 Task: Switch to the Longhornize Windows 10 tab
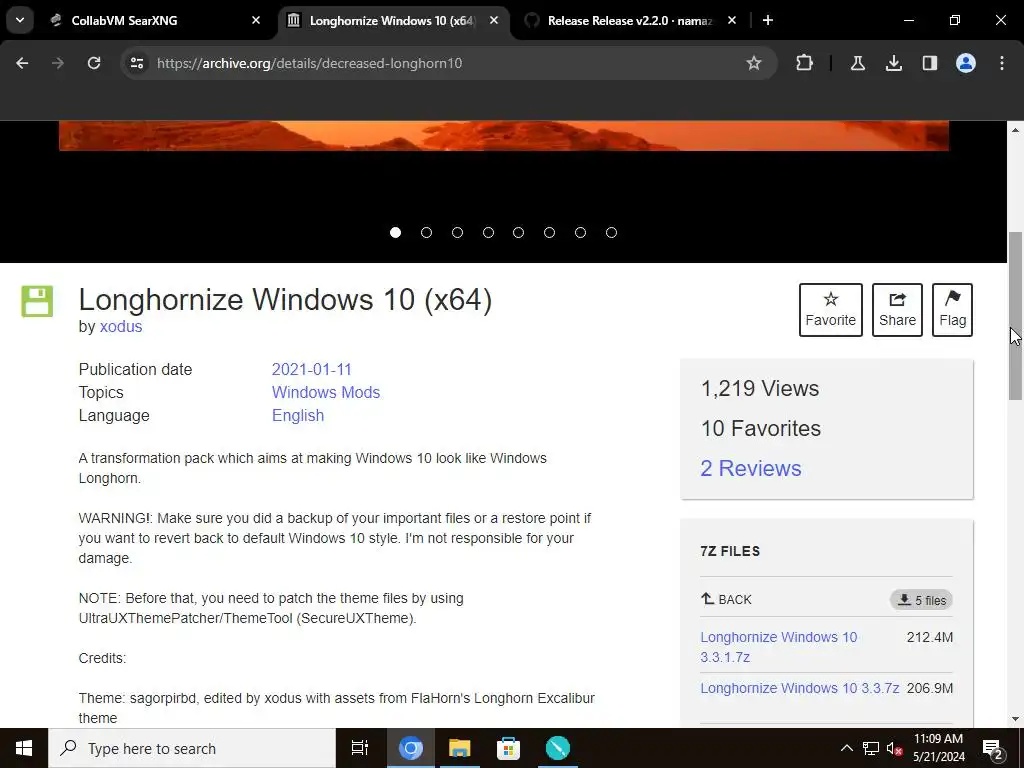click(x=393, y=20)
